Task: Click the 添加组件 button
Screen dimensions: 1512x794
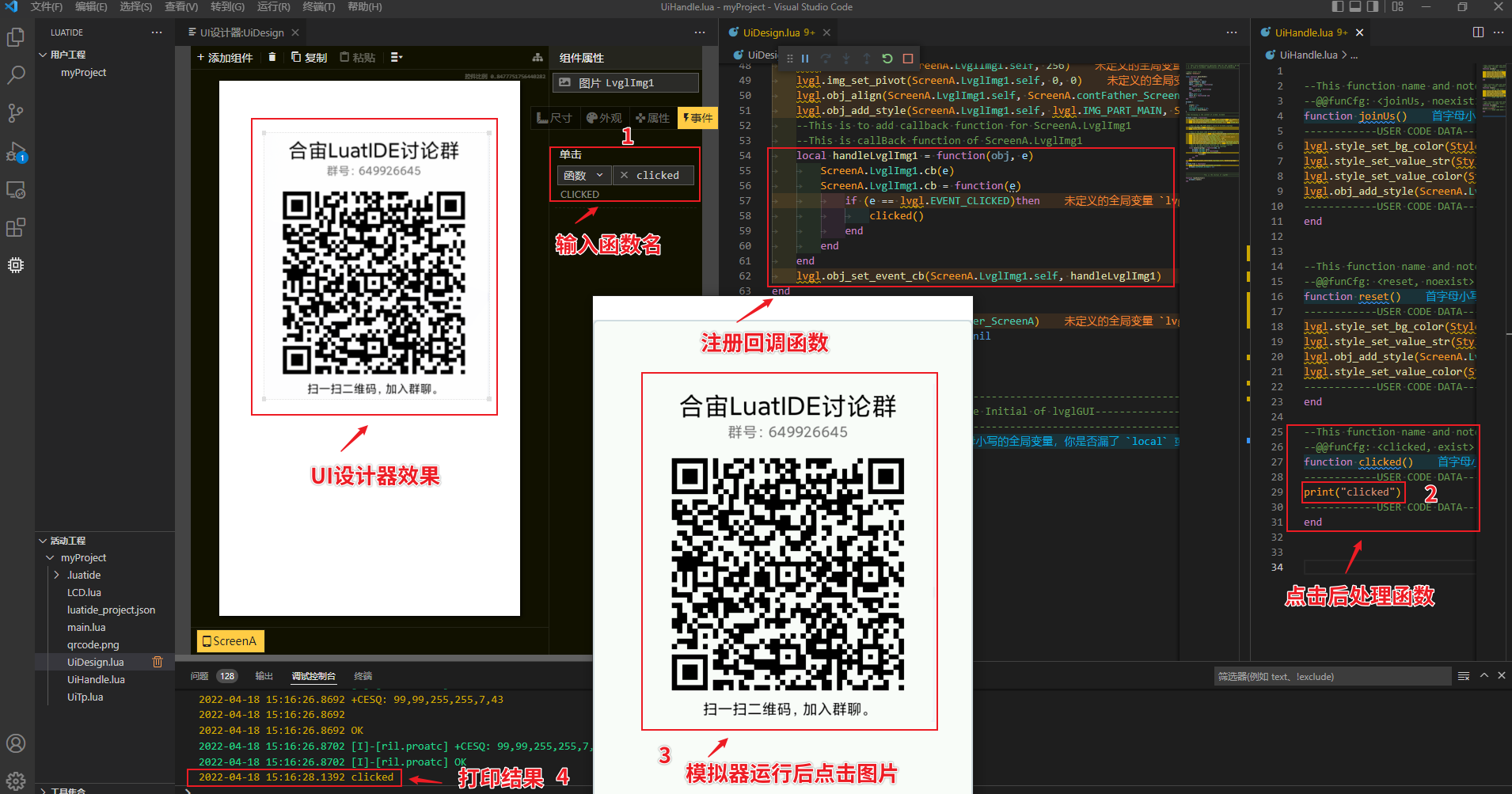Action: [x=226, y=58]
